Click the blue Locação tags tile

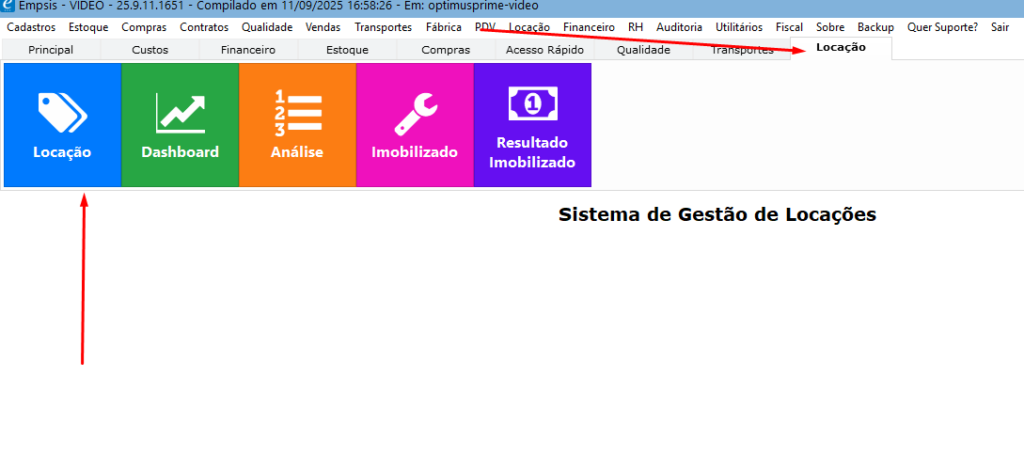[x=62, y=125]
